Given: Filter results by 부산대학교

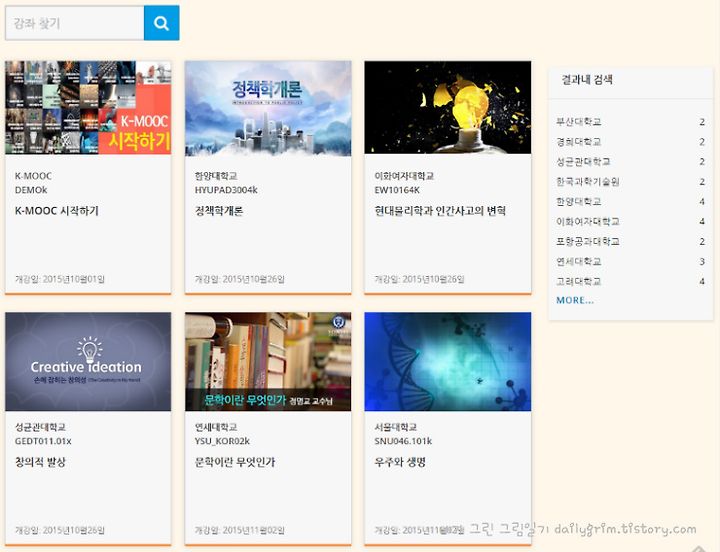Looking at the screenshot, I should (x=579, y=122).
